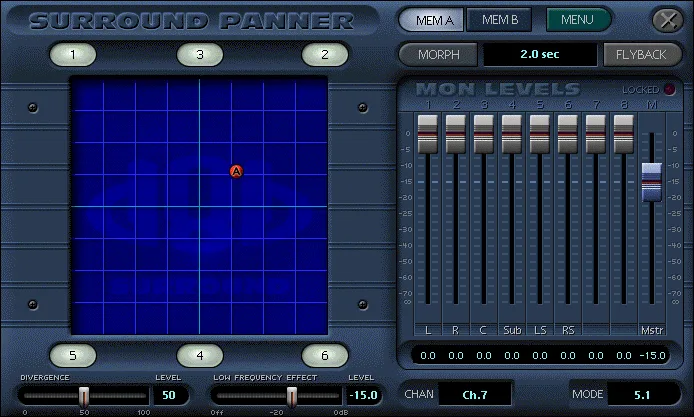Switch to MEM B memory
The image size is (694, 417).
pyautogui.click(x=500, y=20)
